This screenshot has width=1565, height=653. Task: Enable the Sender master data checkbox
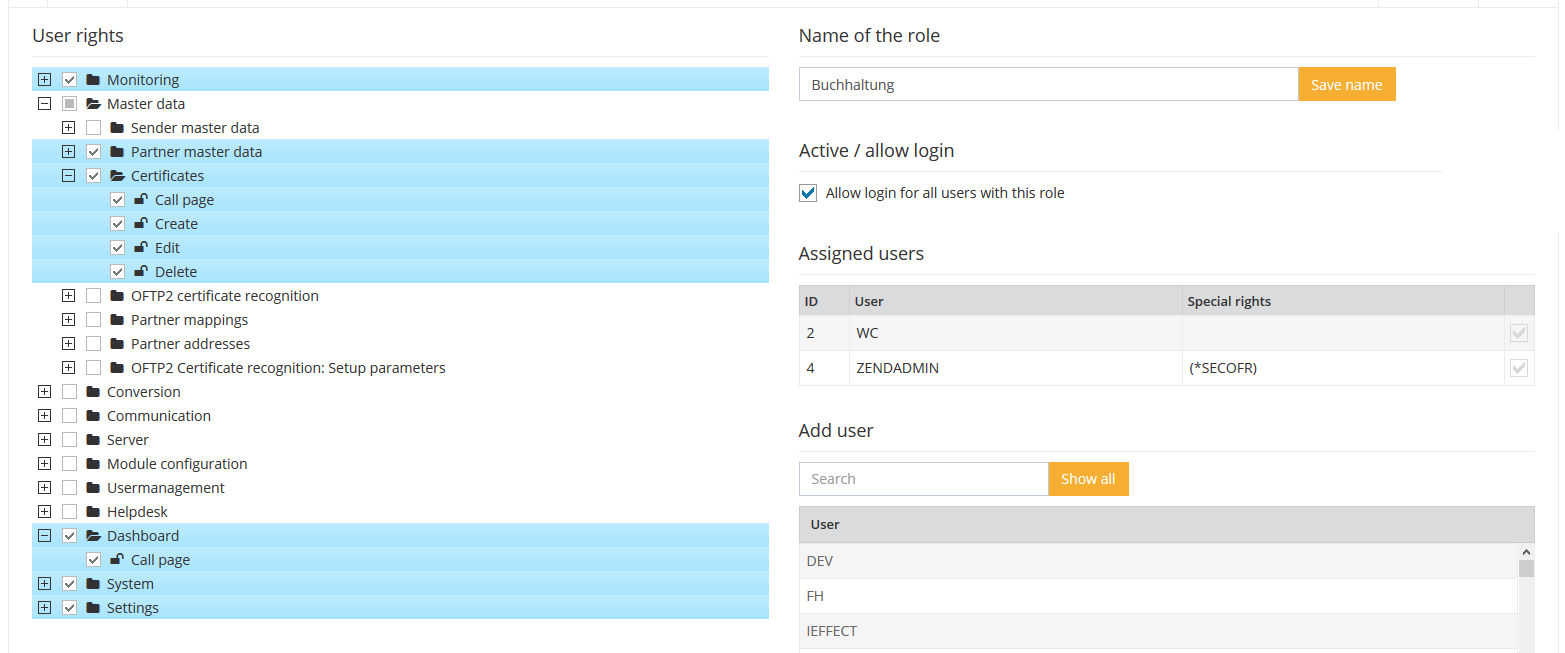tap(93, 128)
